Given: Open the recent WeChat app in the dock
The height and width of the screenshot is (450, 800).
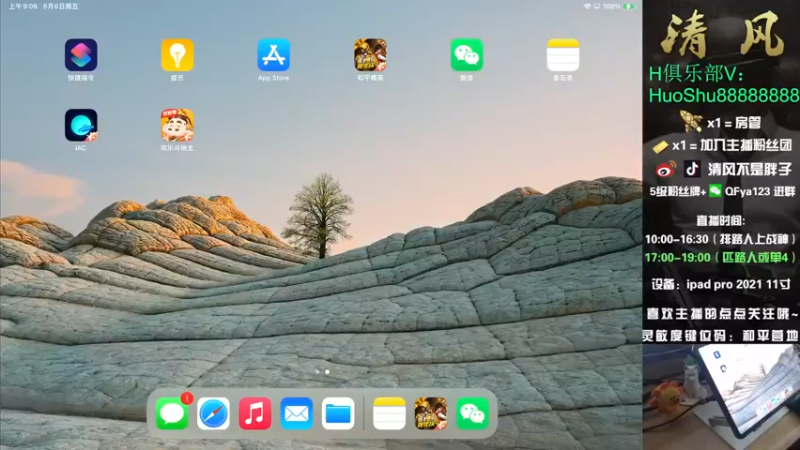Looking at the screenshot, I should coord(472,413).
